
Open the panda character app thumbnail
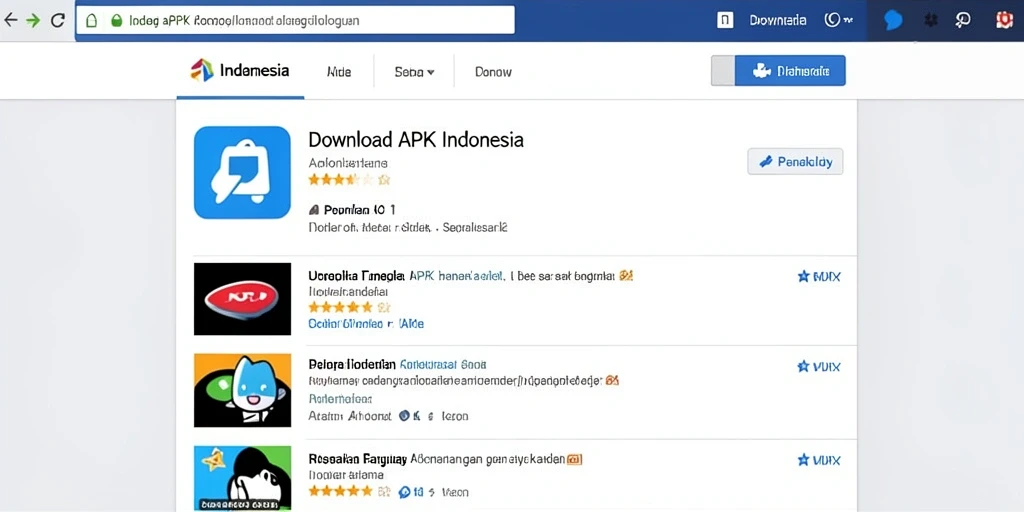pyautogui.click(x=242, y=478)
